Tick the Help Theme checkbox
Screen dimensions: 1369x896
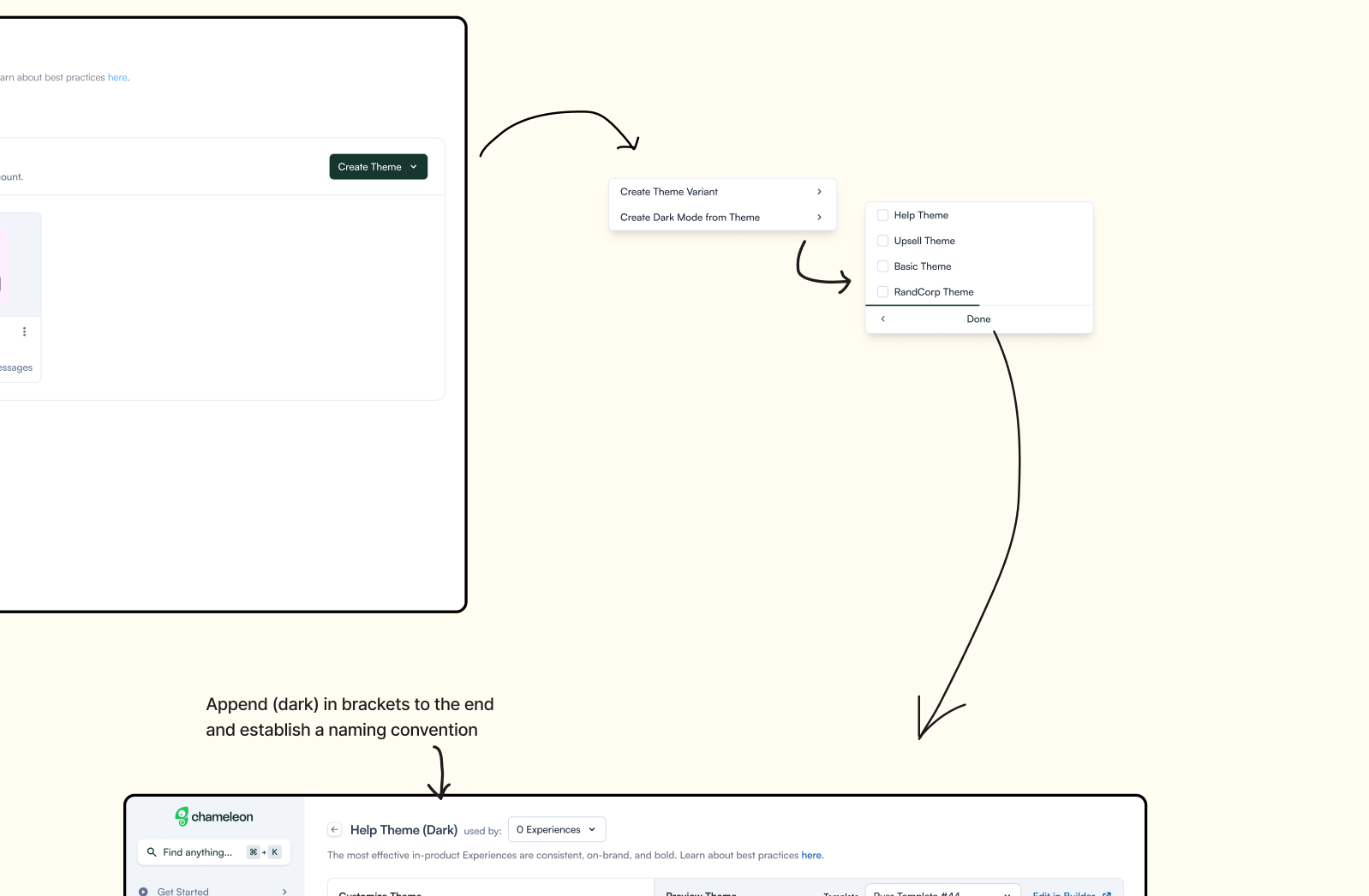click(x=882, y=215)
